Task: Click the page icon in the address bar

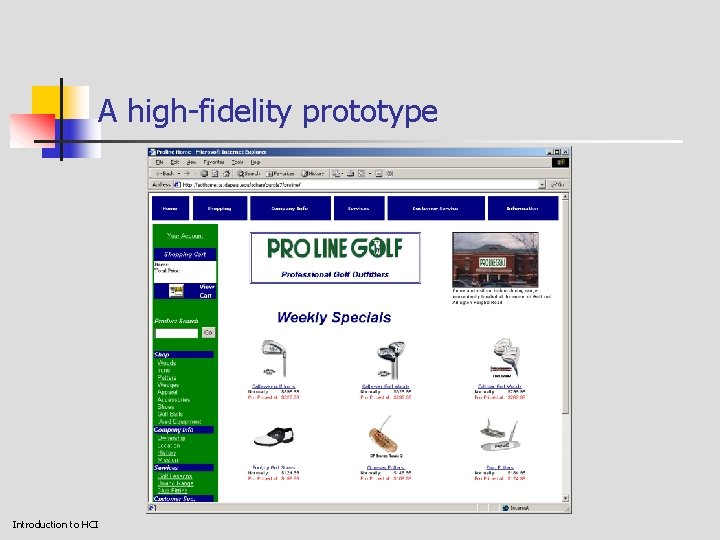Action: click(x=177, y=185)
